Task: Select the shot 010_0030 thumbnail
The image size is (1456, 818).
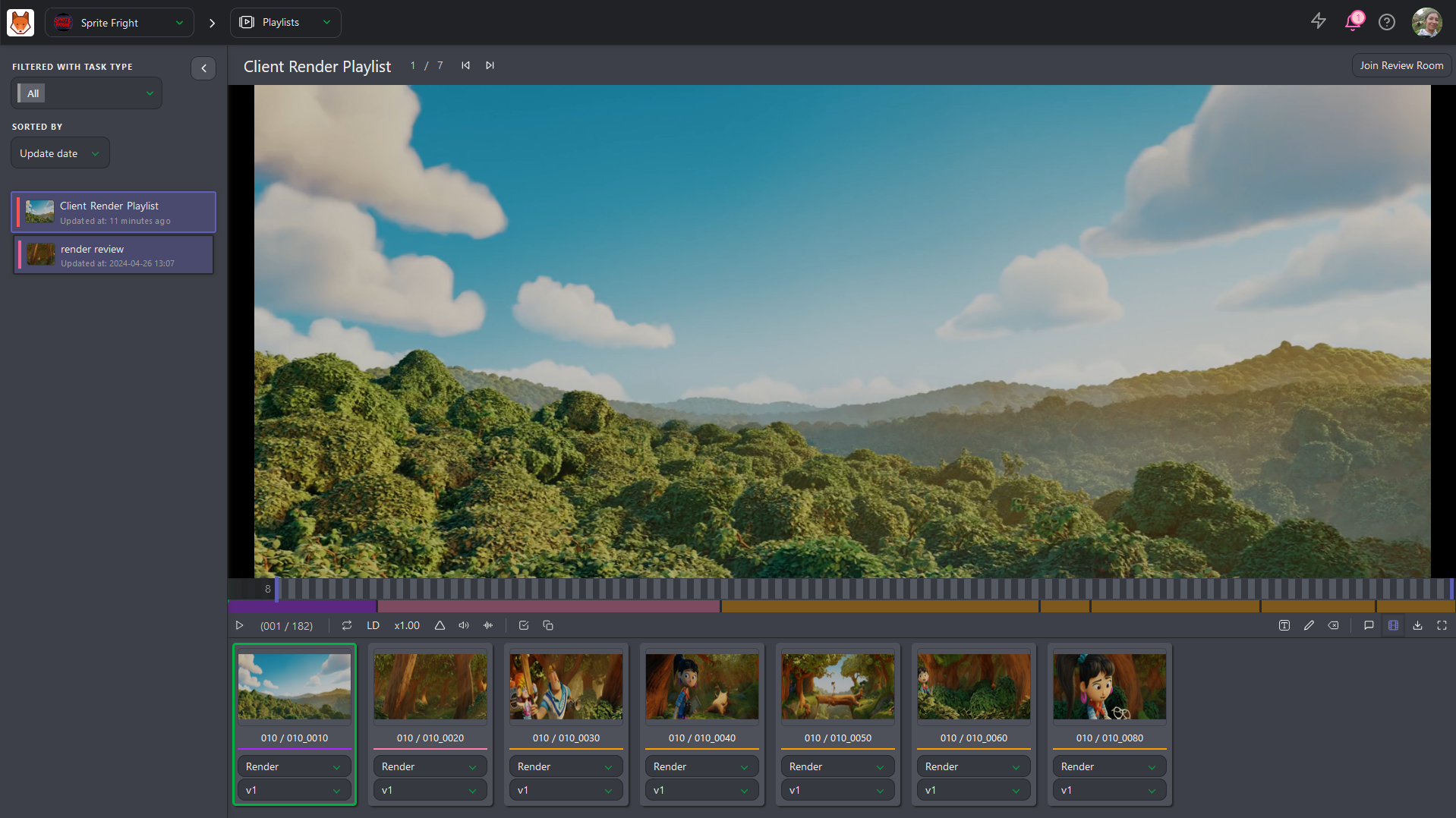Action: tap(566, 687)
